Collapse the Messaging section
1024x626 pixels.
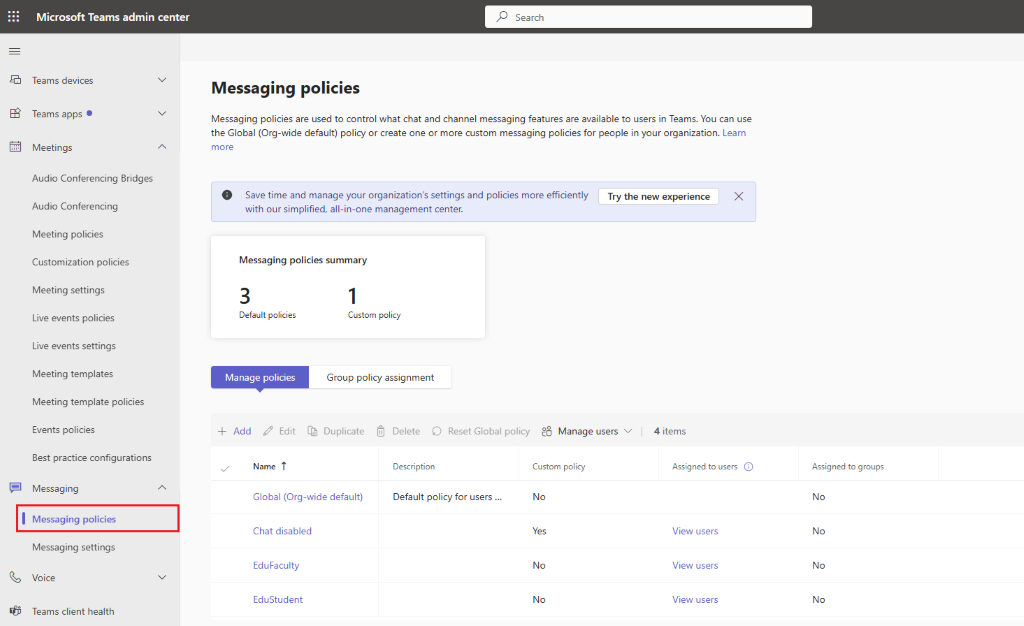[162, 488]
